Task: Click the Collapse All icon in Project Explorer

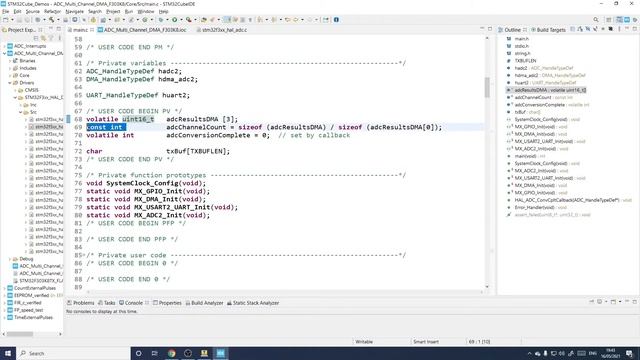Action: point(36,38)
